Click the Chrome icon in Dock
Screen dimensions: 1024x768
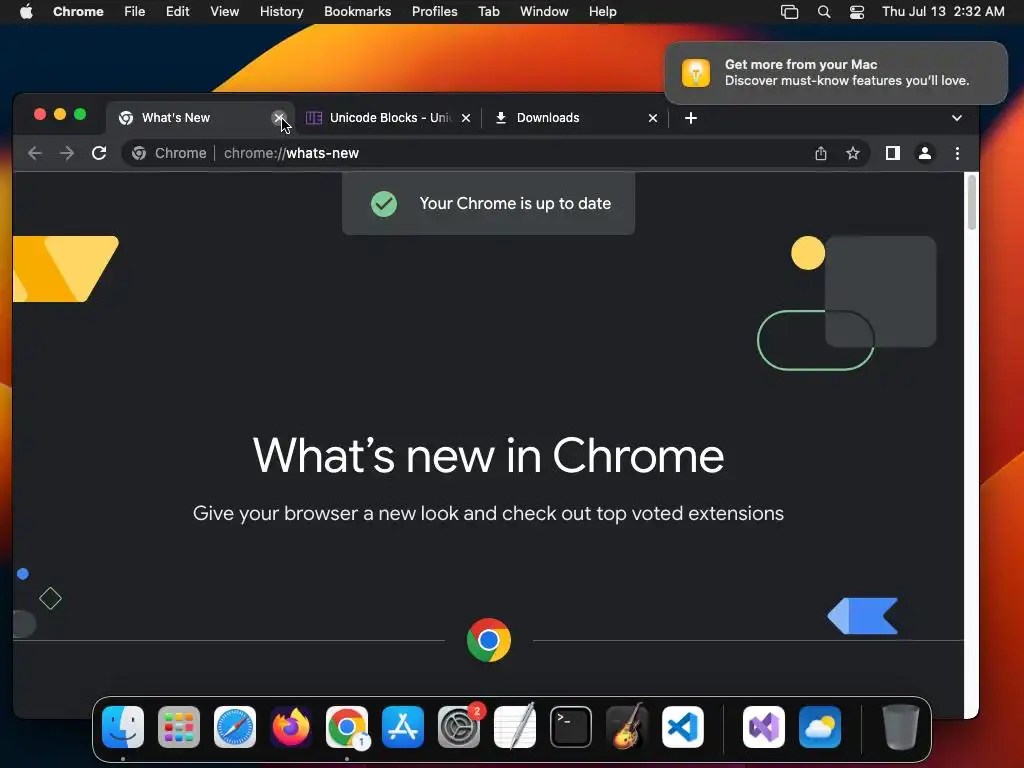coord(347,727)
